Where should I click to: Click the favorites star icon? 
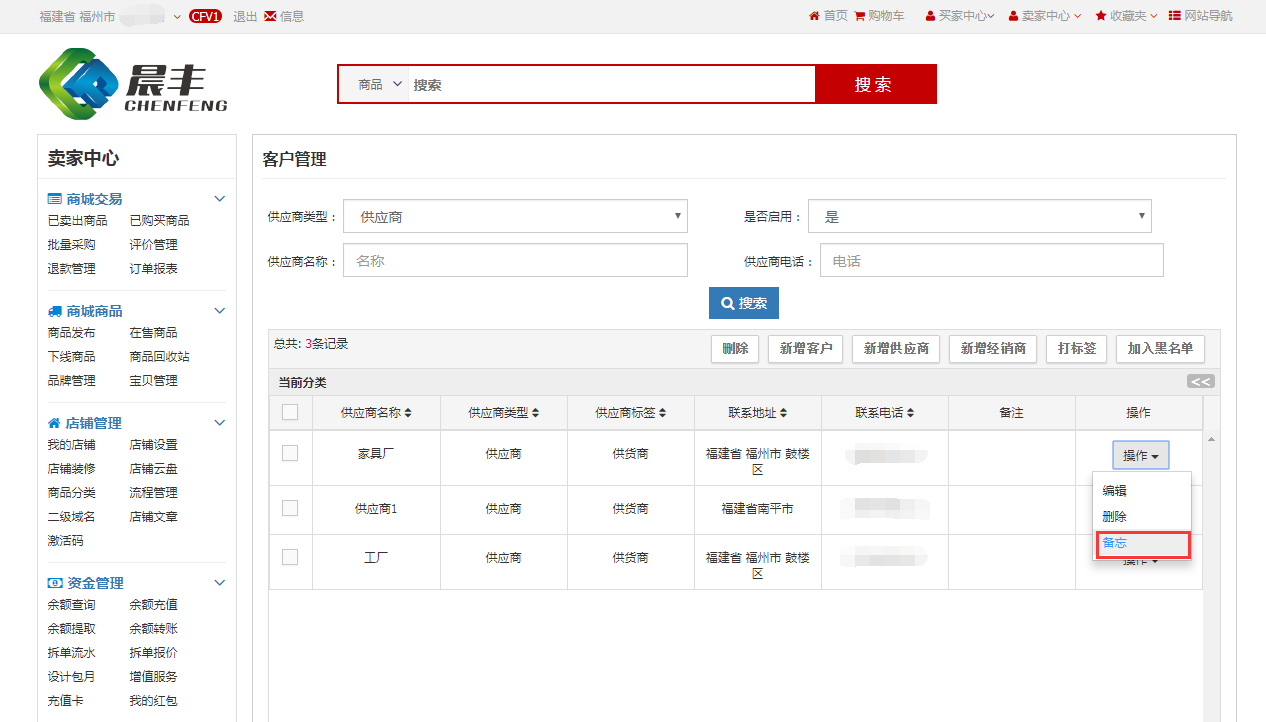(x=1101, y=16)
